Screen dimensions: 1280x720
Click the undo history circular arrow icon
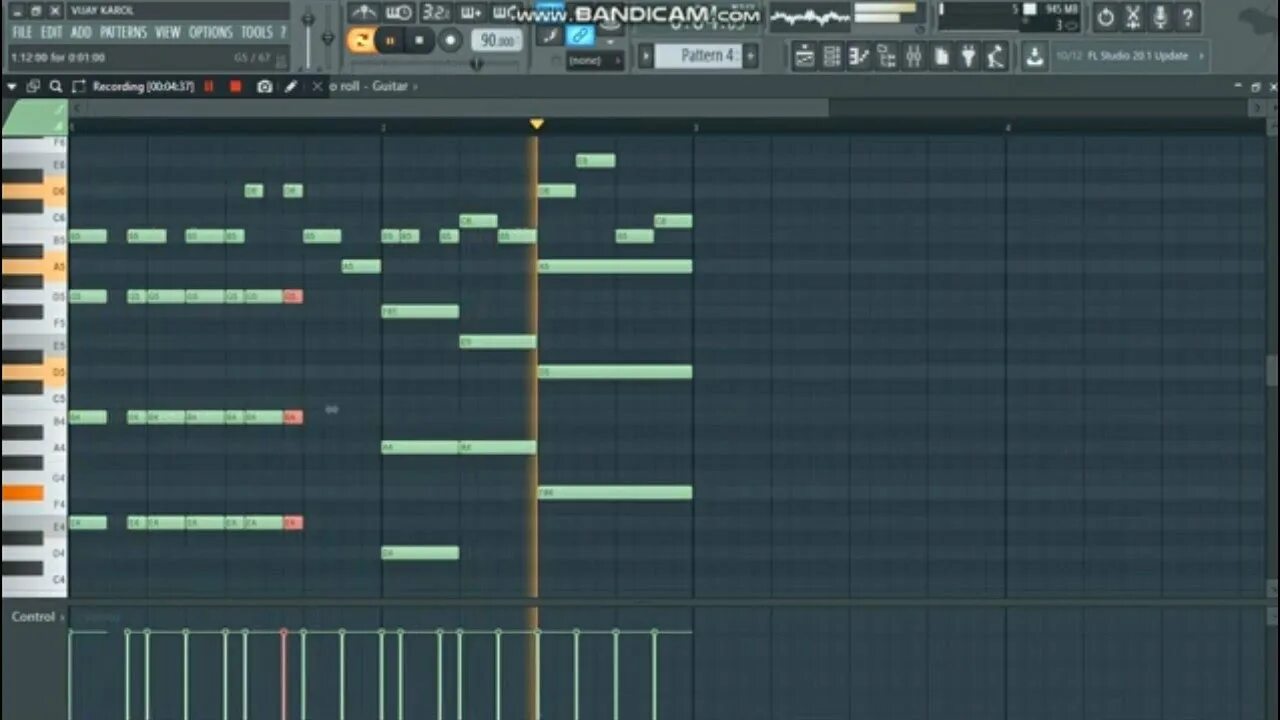click(1105, 17)
